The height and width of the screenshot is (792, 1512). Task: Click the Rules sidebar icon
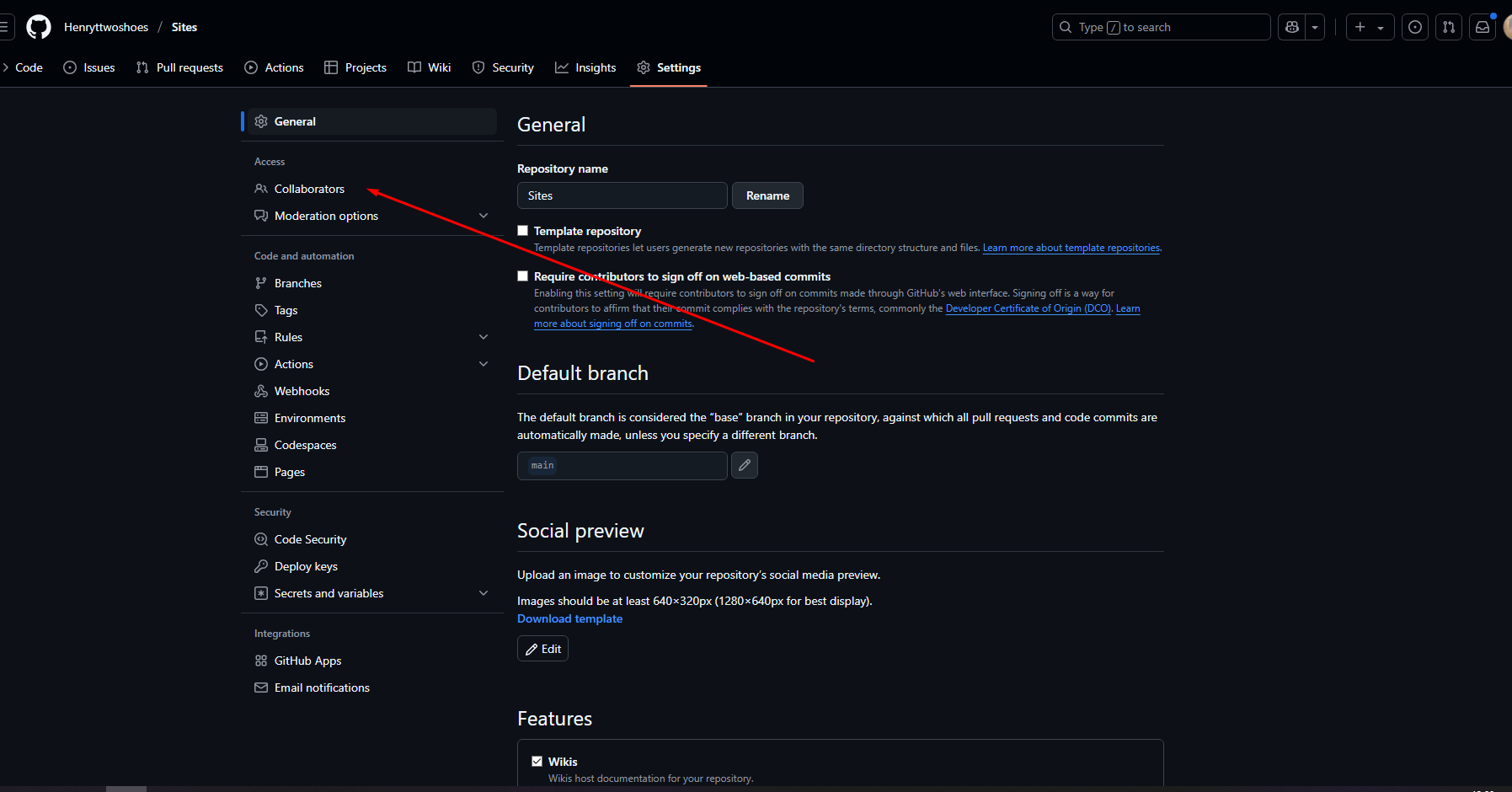pos(261,337)
